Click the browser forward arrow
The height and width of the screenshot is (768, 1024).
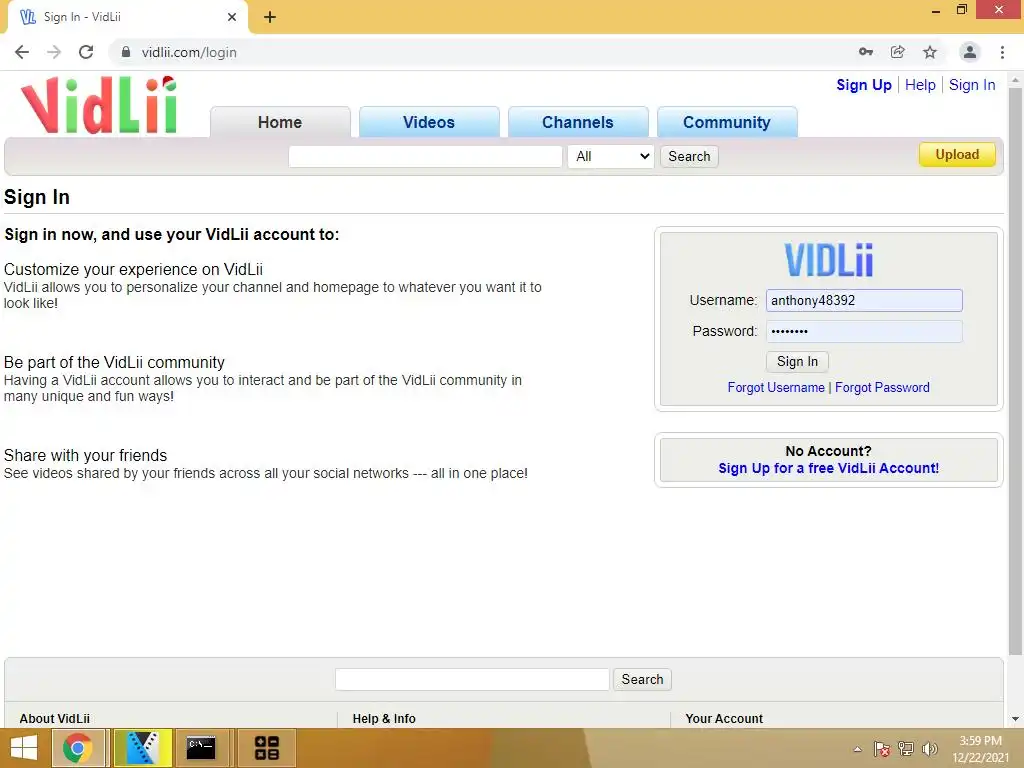[x=54, y=52]
